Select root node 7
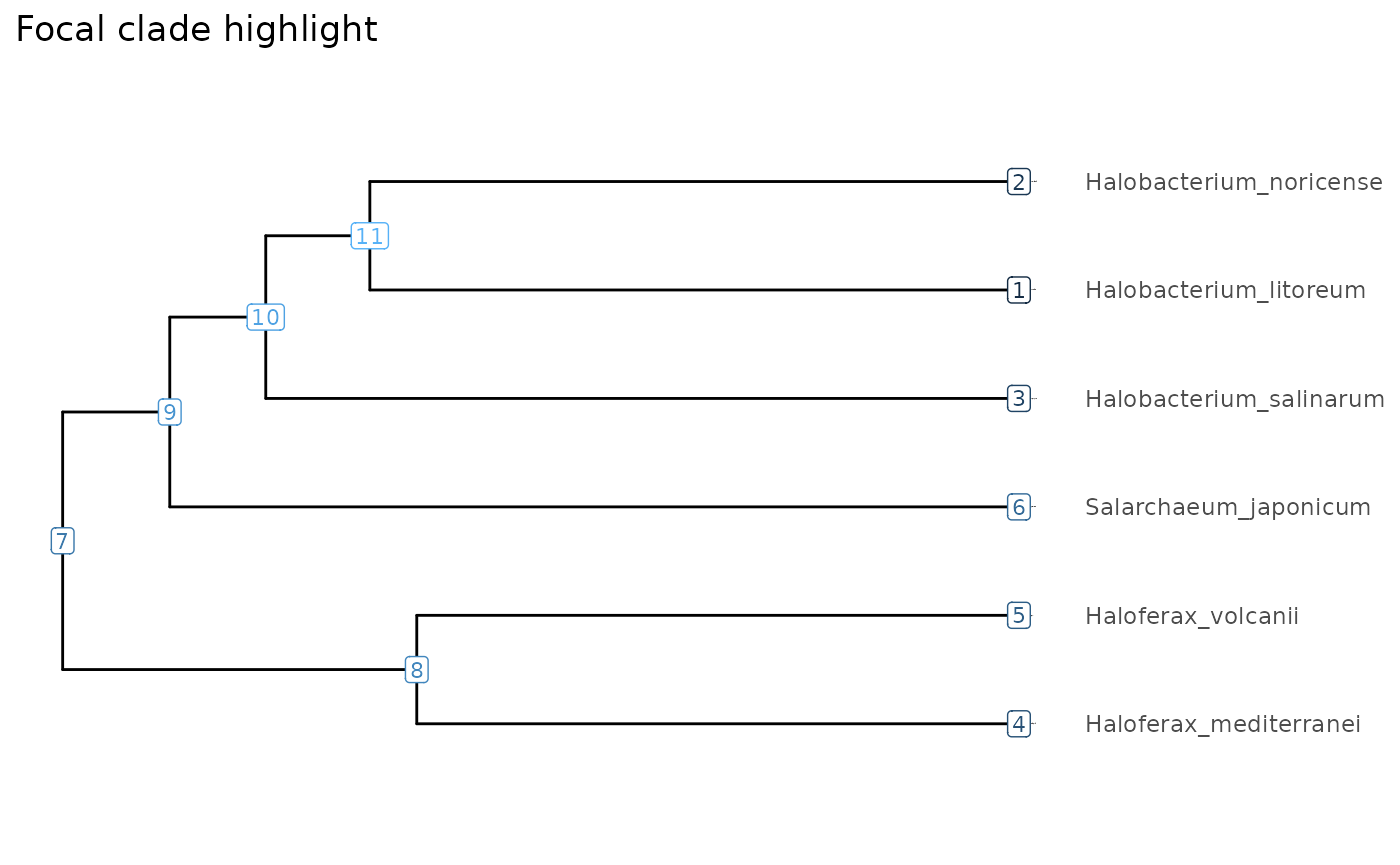The height and width of the screenshot is (865, 1400). (63, 541)
